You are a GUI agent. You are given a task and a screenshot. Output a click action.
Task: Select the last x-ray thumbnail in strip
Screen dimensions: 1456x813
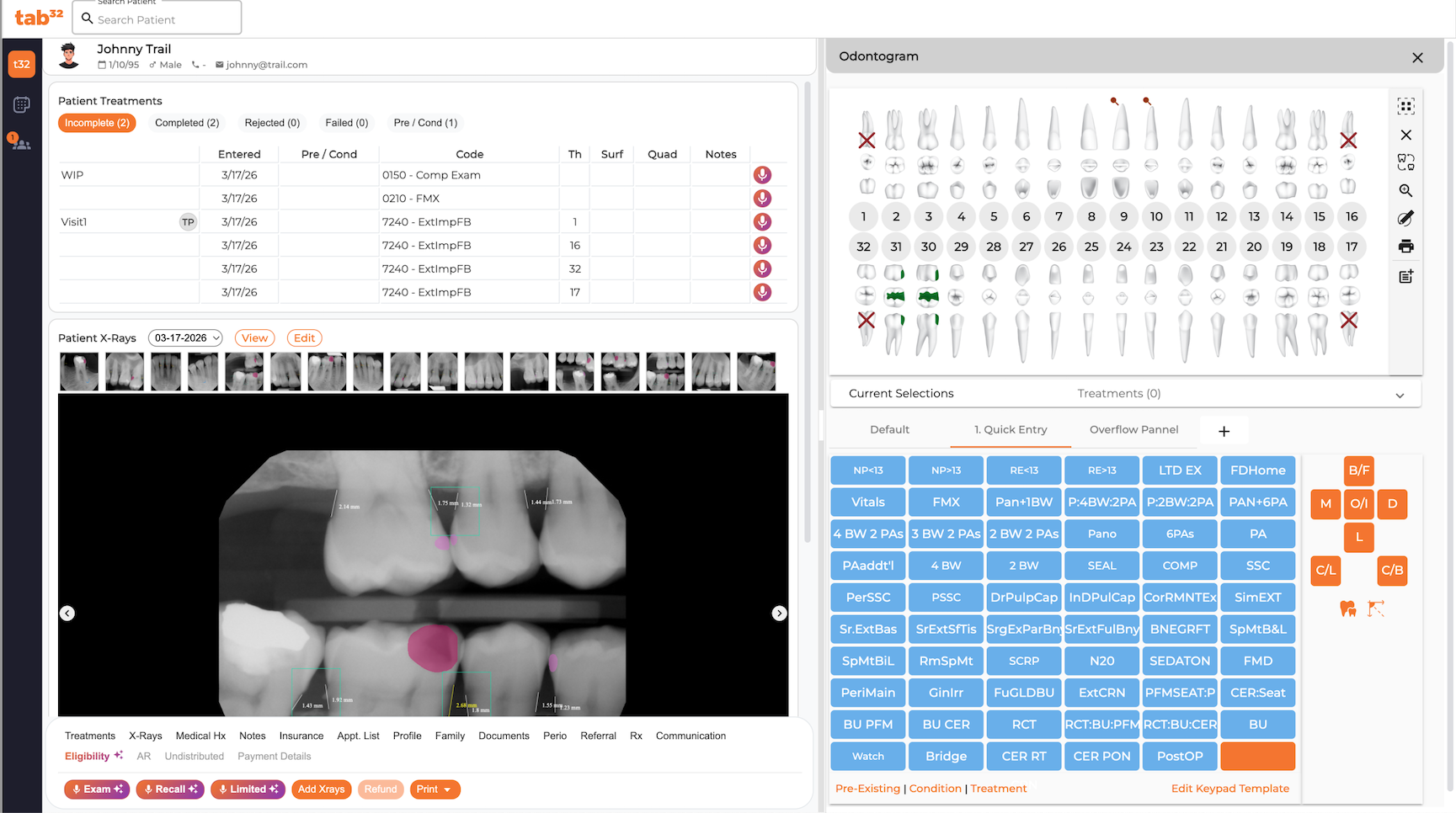click(x=756, y=371)
